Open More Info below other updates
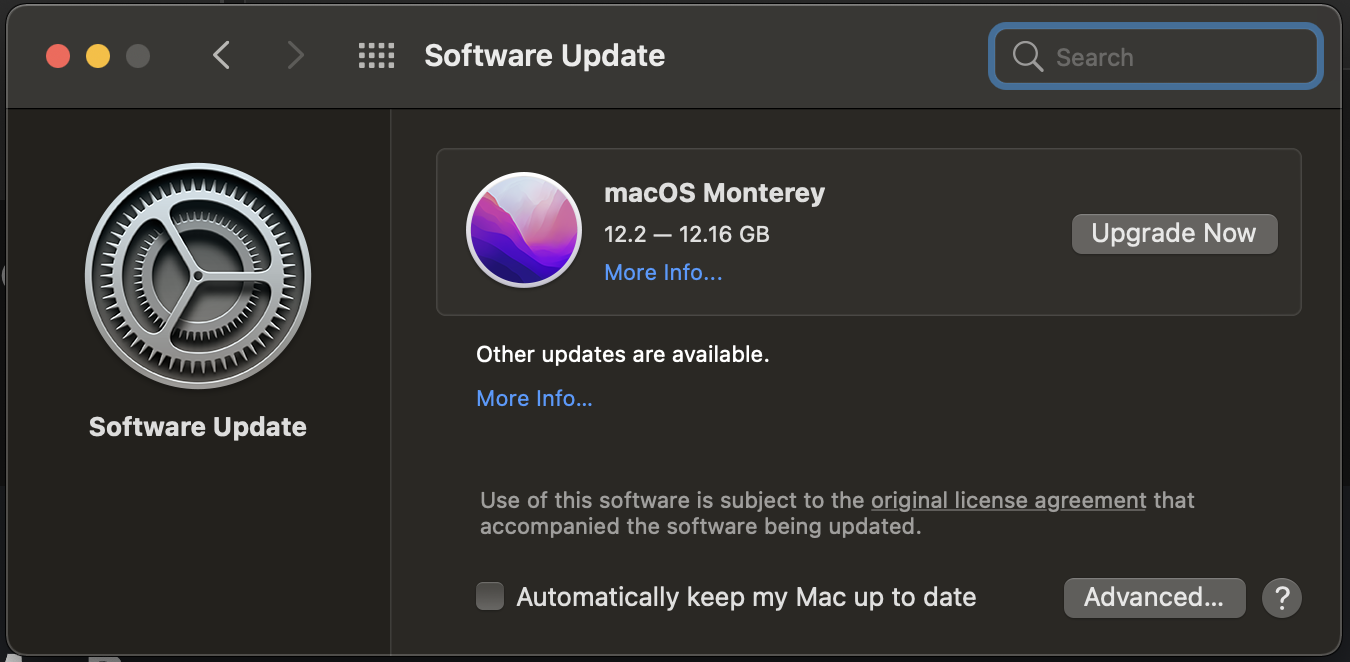1350x662 pixels. 534,398
